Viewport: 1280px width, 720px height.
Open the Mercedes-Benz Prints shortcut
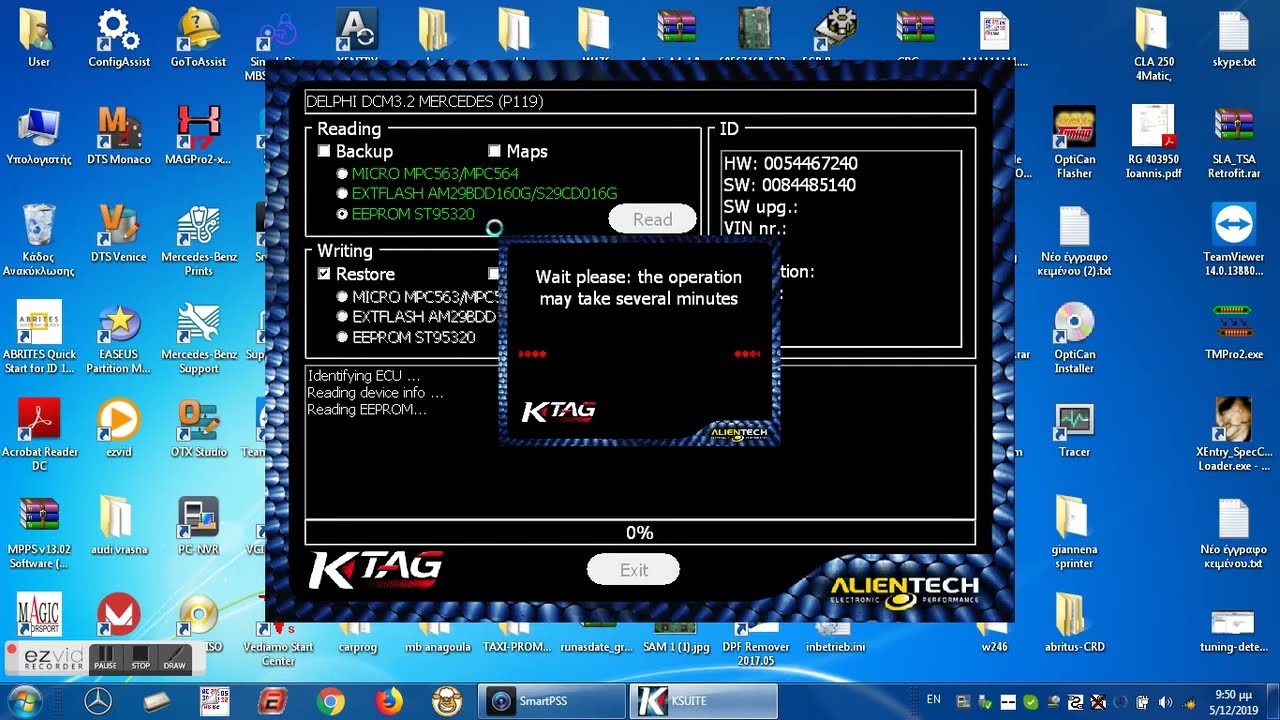coord(198,240)
